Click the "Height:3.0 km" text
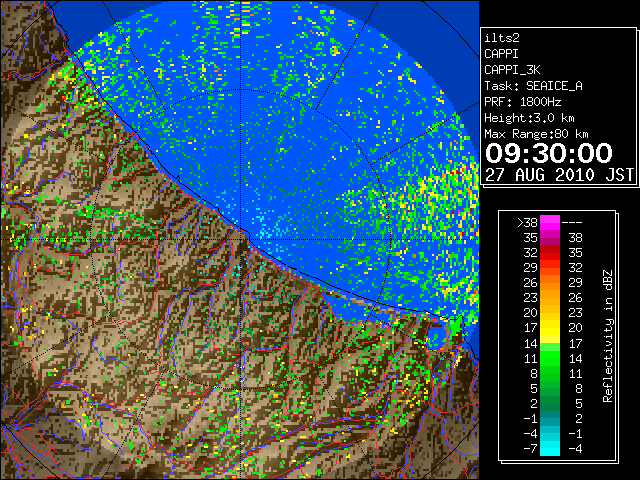640x480 pixels. tap(529, 118)
